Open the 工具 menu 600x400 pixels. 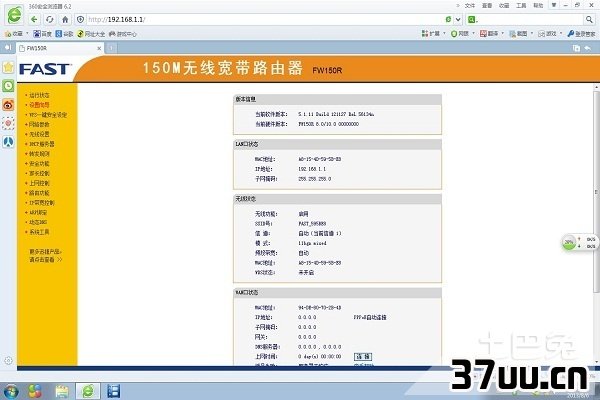[x=521, y=5]
